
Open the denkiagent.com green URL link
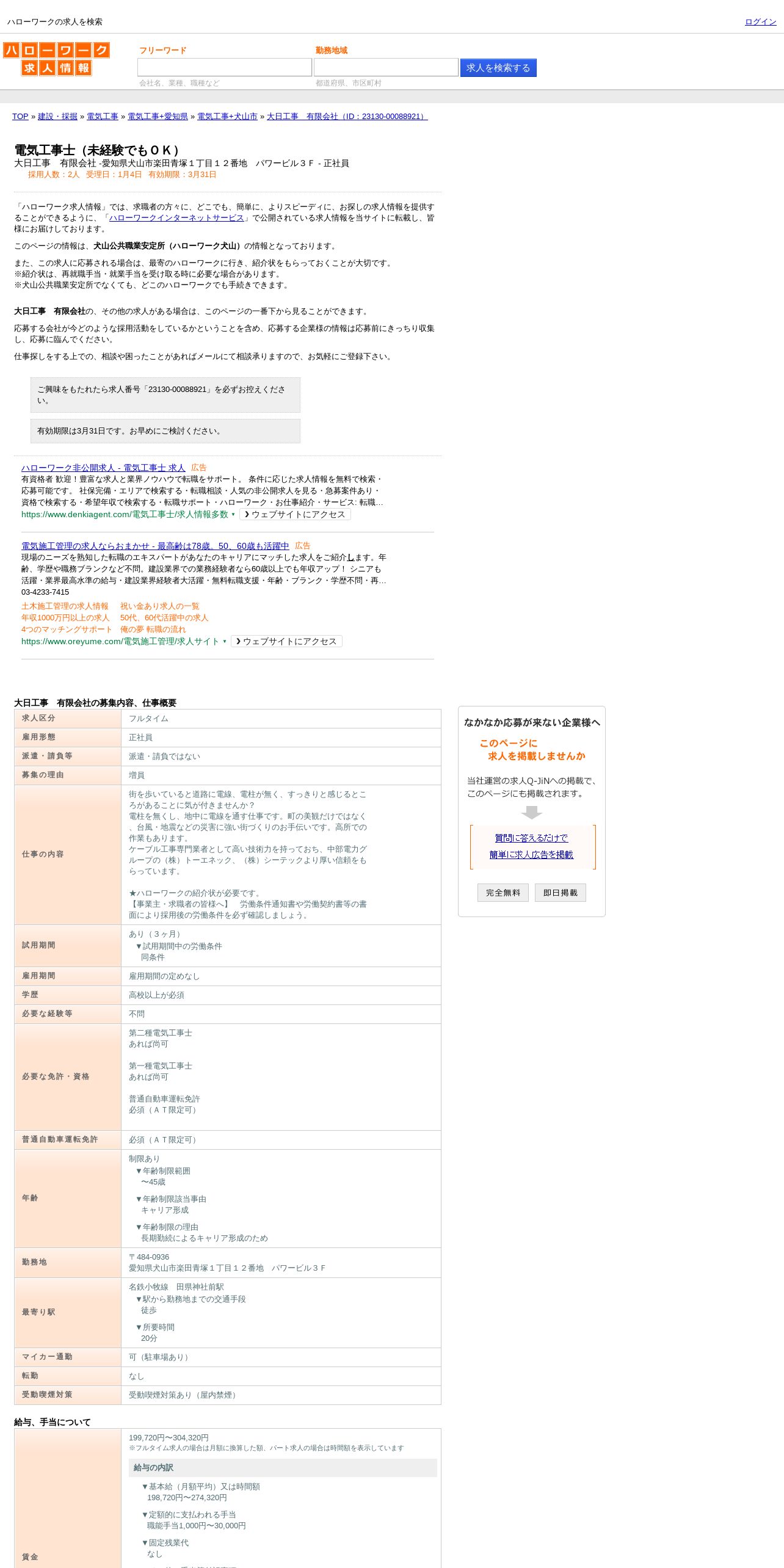[125, 515]
